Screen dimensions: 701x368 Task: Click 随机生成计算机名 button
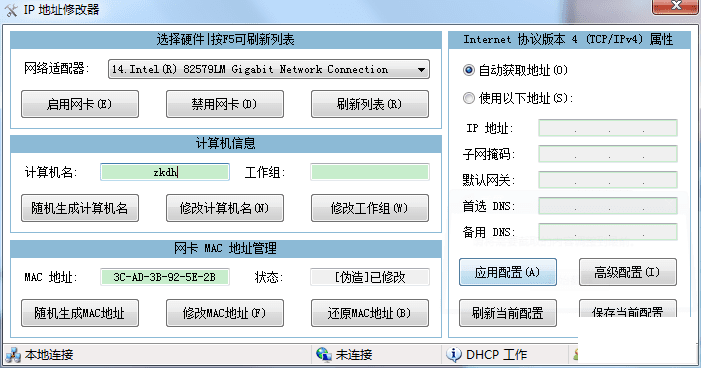[80, 208]
